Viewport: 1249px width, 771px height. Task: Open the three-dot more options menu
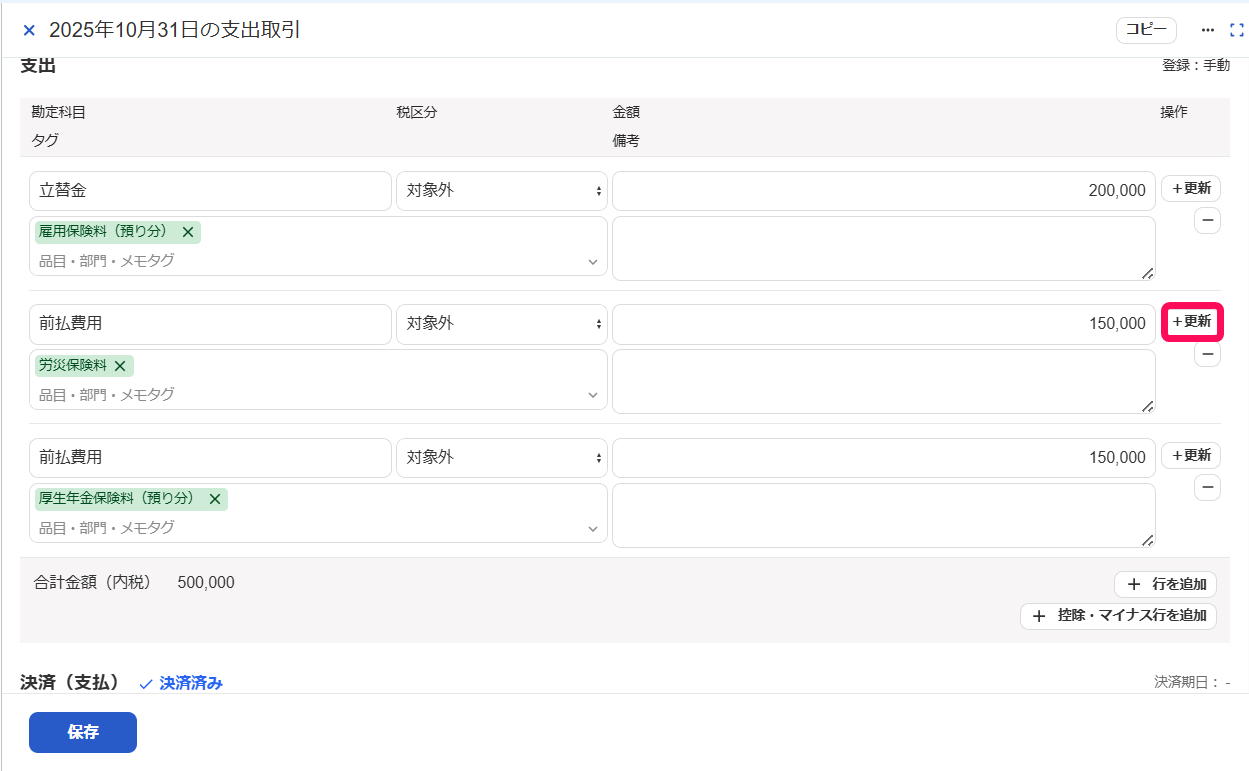[1208, 30]
